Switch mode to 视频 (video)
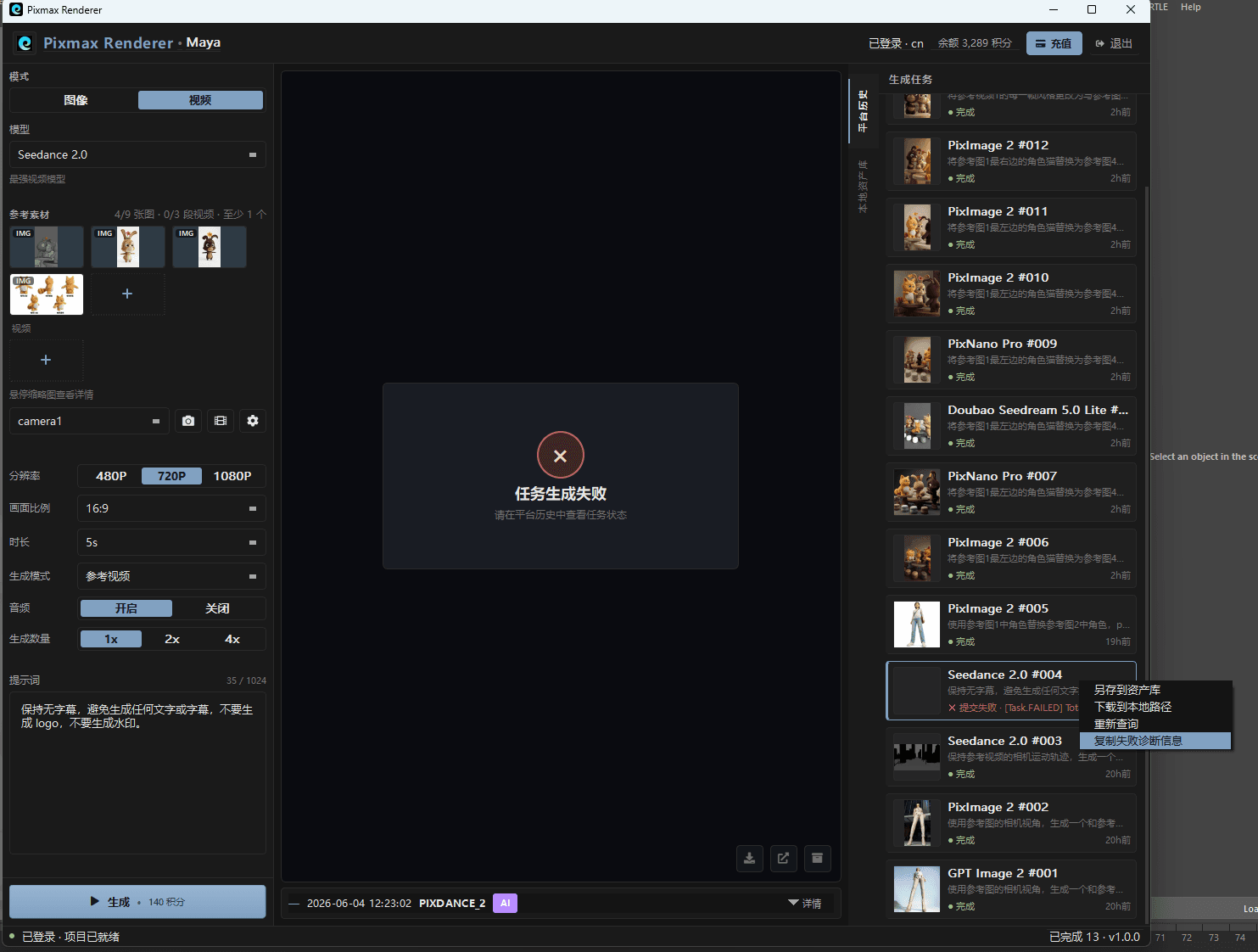The width and height of the screenshot is (1258, 952). tap(200, 100)
